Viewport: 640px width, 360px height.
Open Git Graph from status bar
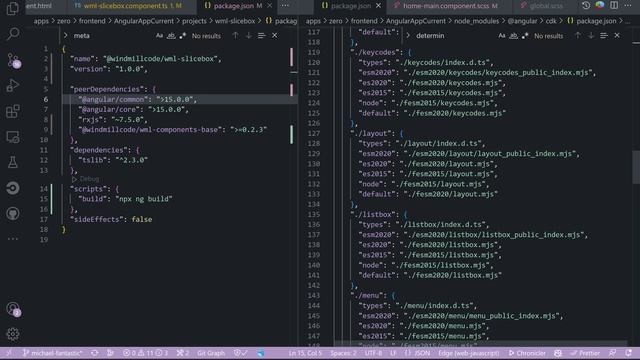coord(211,353)
